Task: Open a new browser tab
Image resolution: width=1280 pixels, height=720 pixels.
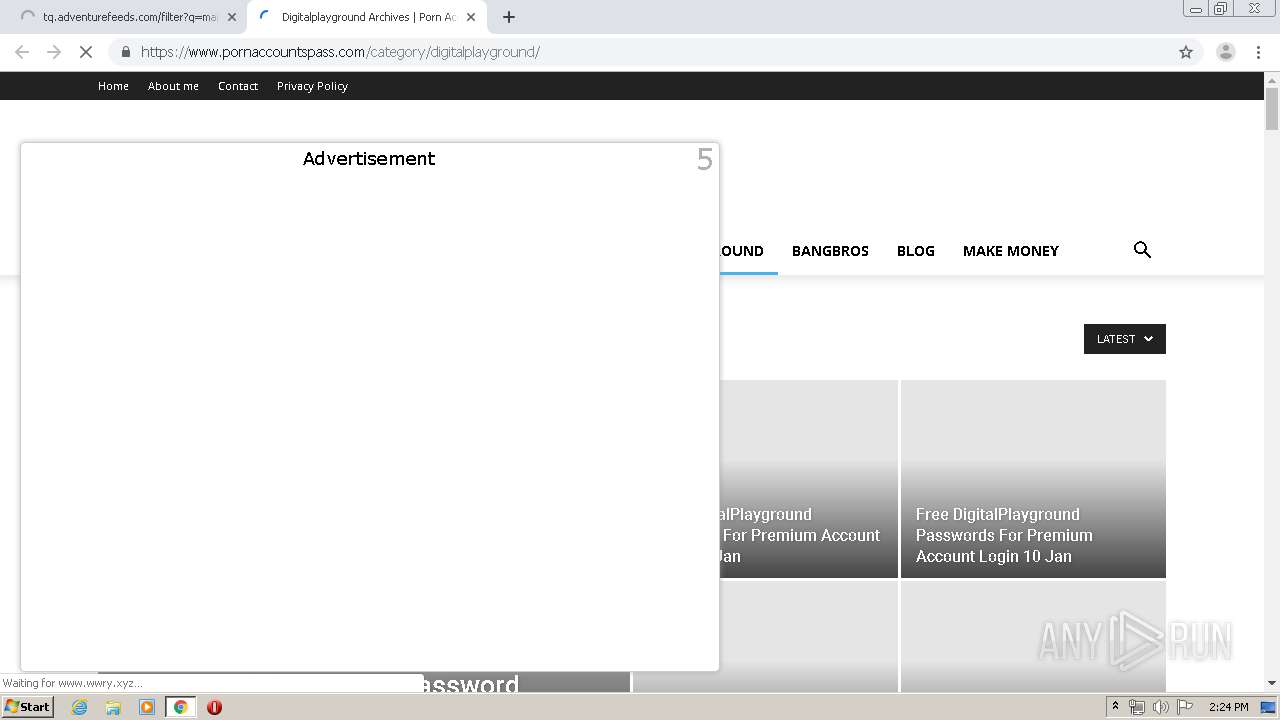Action: pos(509,17)
